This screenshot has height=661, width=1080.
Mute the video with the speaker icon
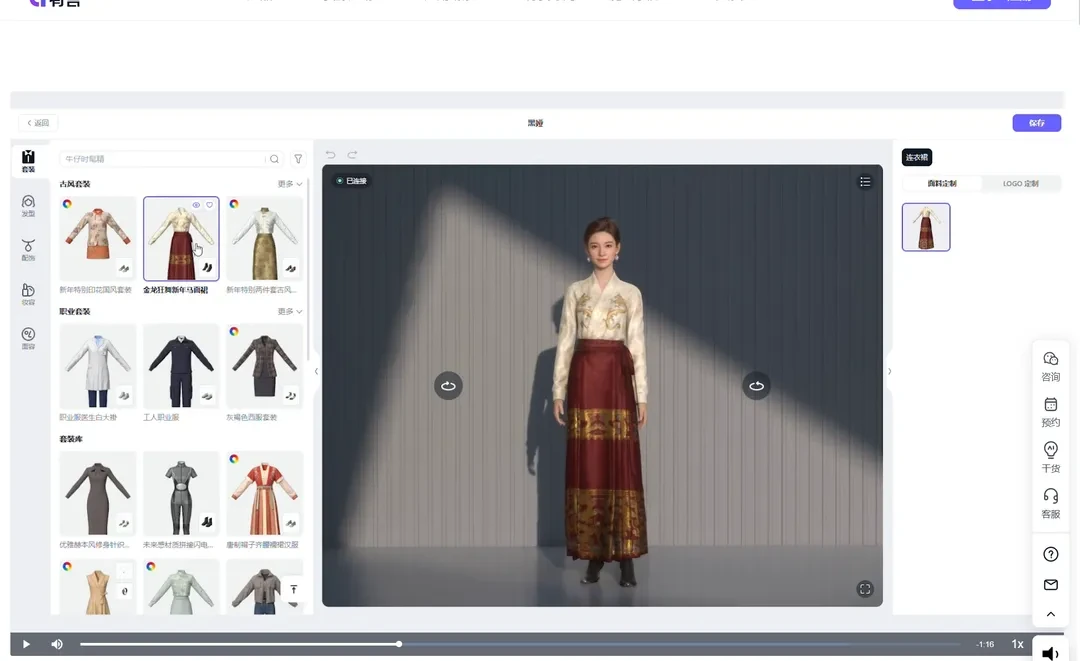57,644
